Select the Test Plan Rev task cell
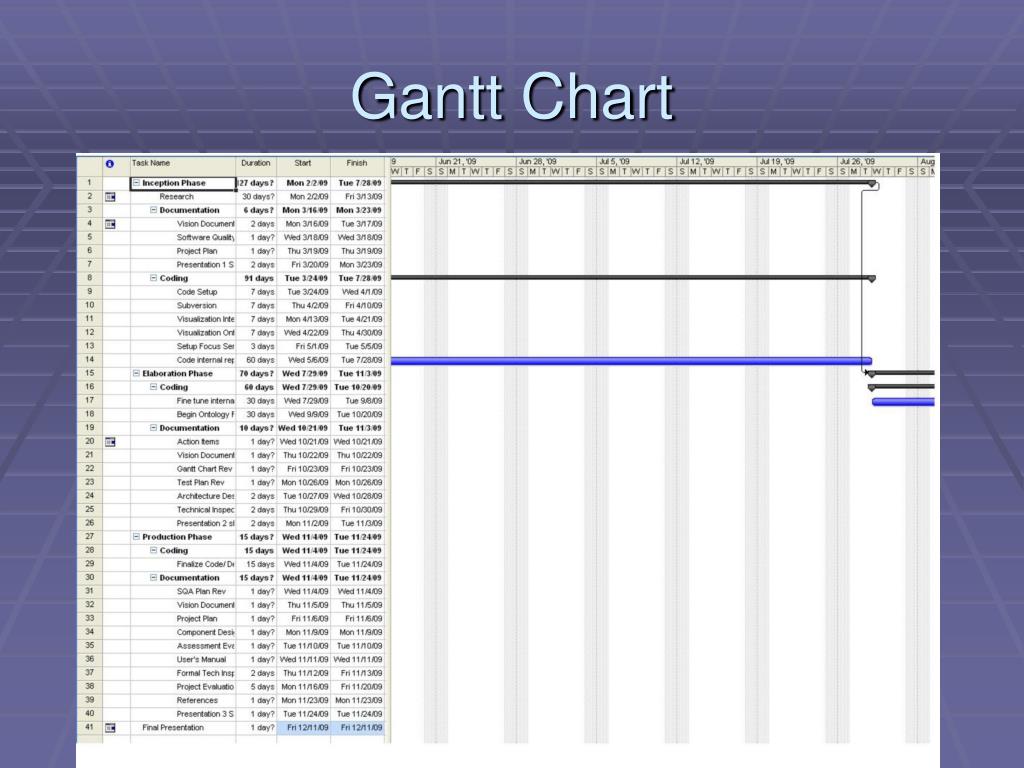1024x768 pixels. pos(183,483)
